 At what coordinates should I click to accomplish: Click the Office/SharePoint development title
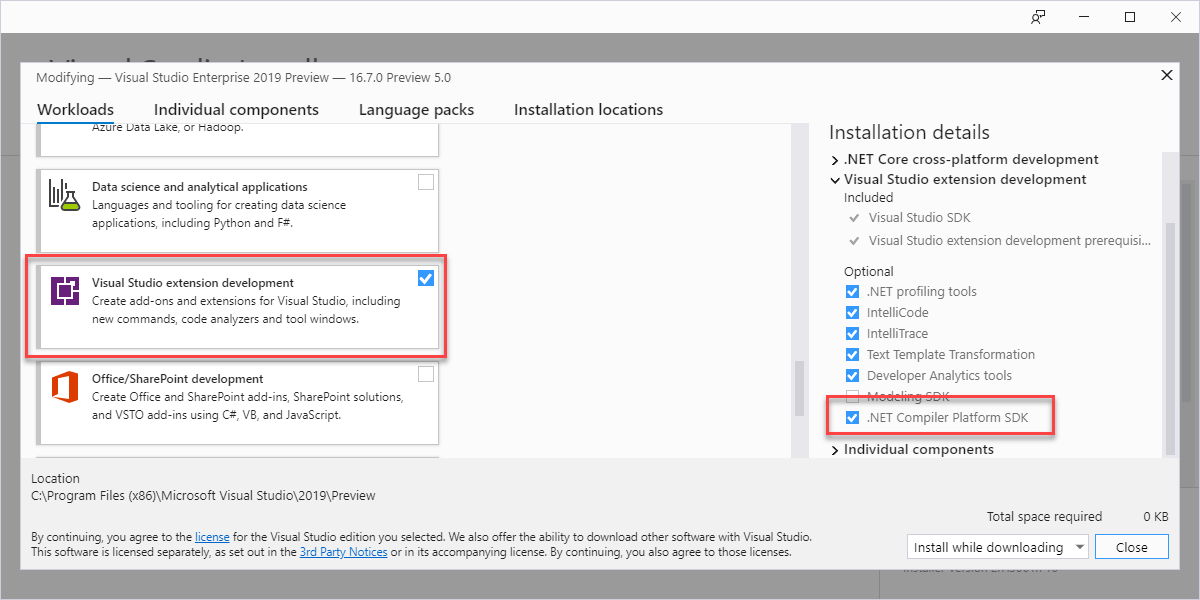click(x=178, y=379)
